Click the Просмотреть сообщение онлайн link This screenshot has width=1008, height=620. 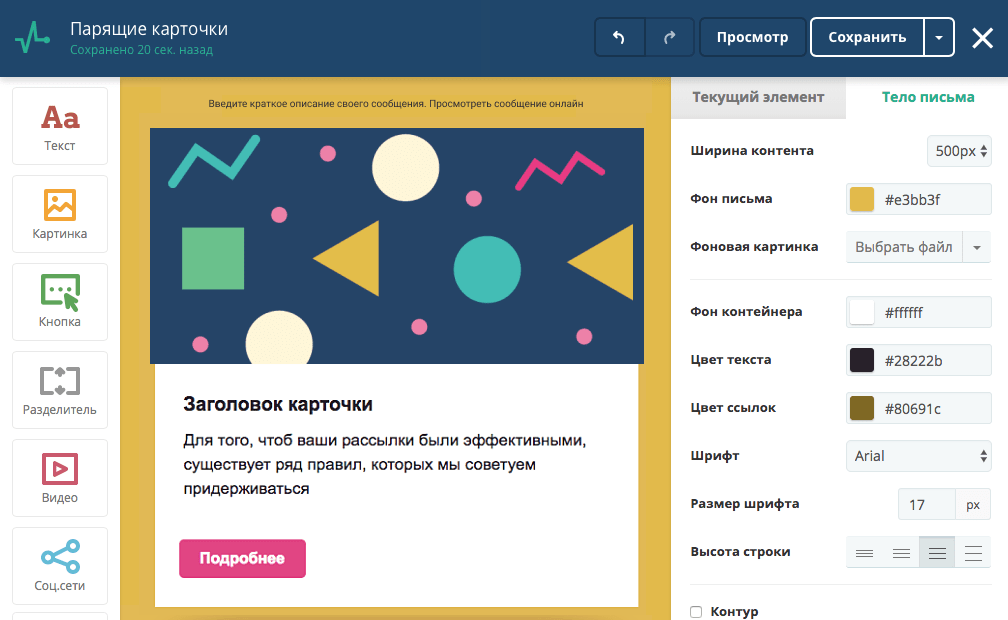(507, 104)
